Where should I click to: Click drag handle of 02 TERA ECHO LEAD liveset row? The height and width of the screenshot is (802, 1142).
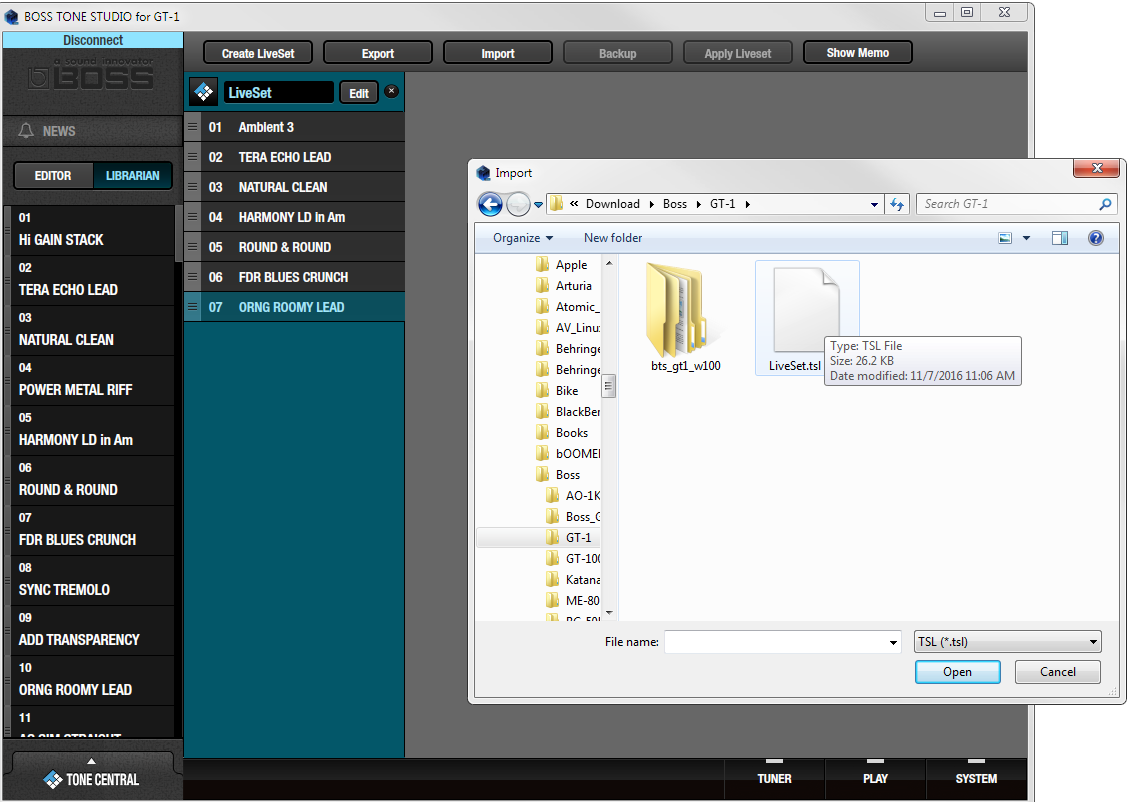click(x=192, y=157)
